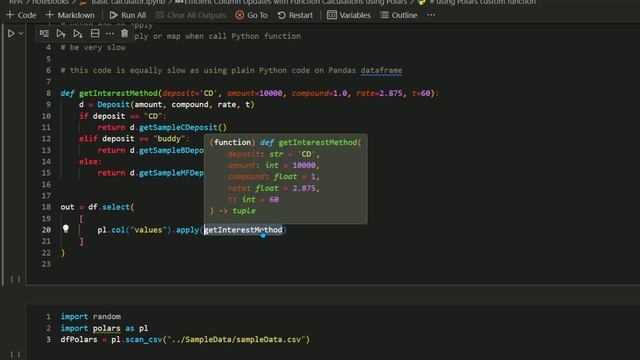The image size is (640, 360).
Task: Click execution count brackets of second cell
Action: tap(15, 354)
